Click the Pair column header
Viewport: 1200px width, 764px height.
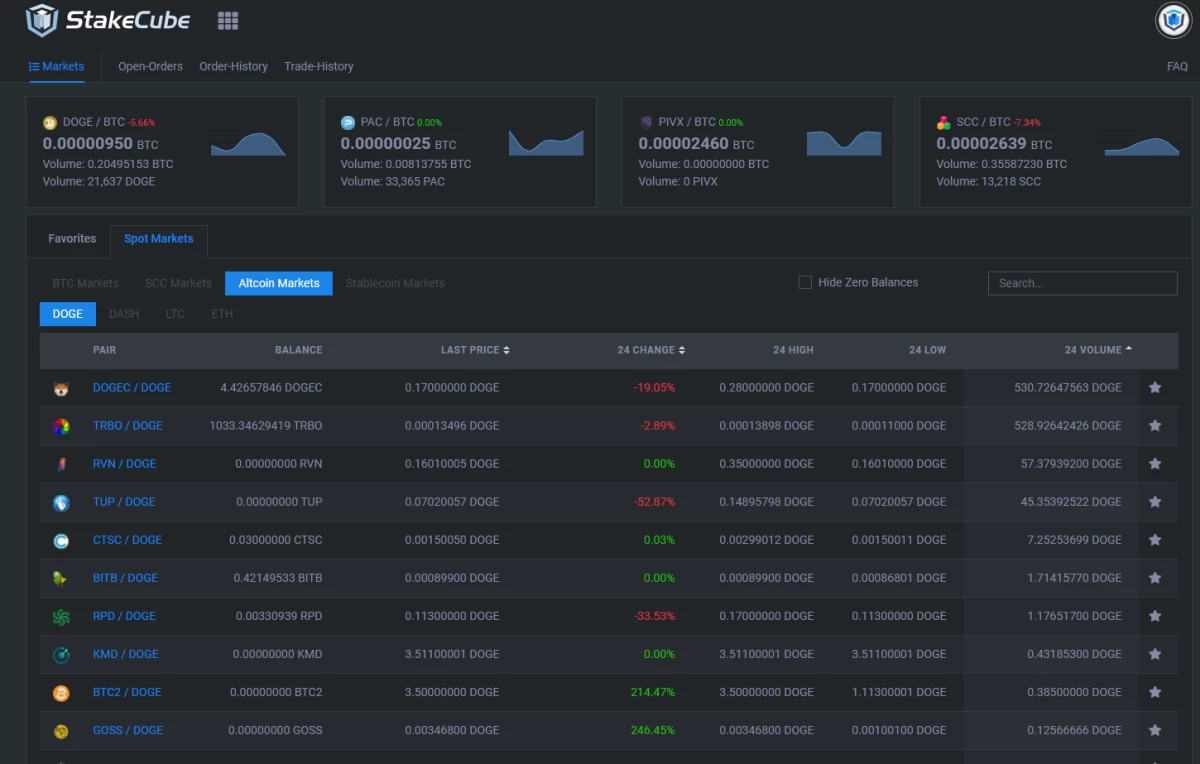(104, 350)
